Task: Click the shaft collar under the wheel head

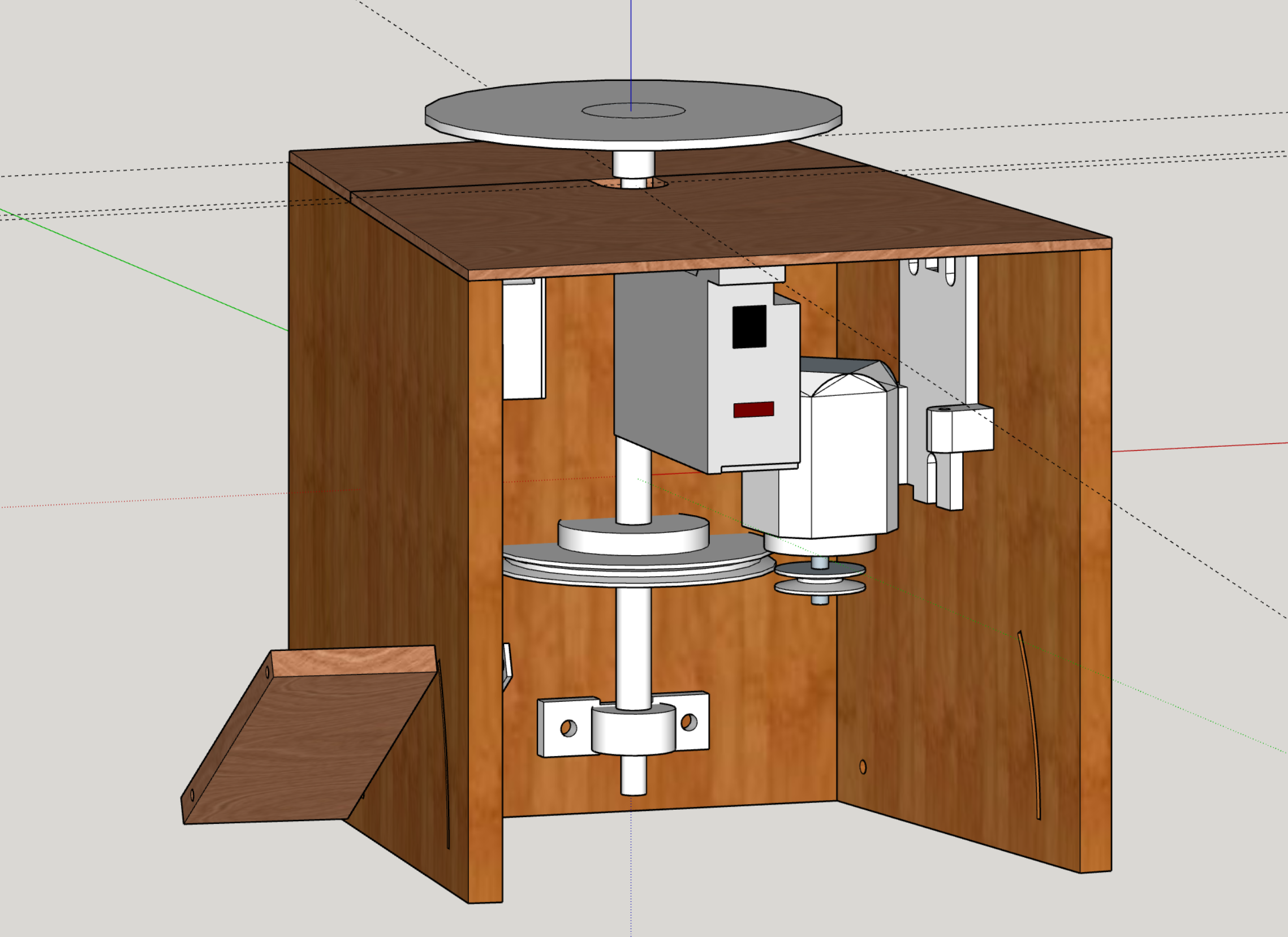Action: click(x=633, y=165)
